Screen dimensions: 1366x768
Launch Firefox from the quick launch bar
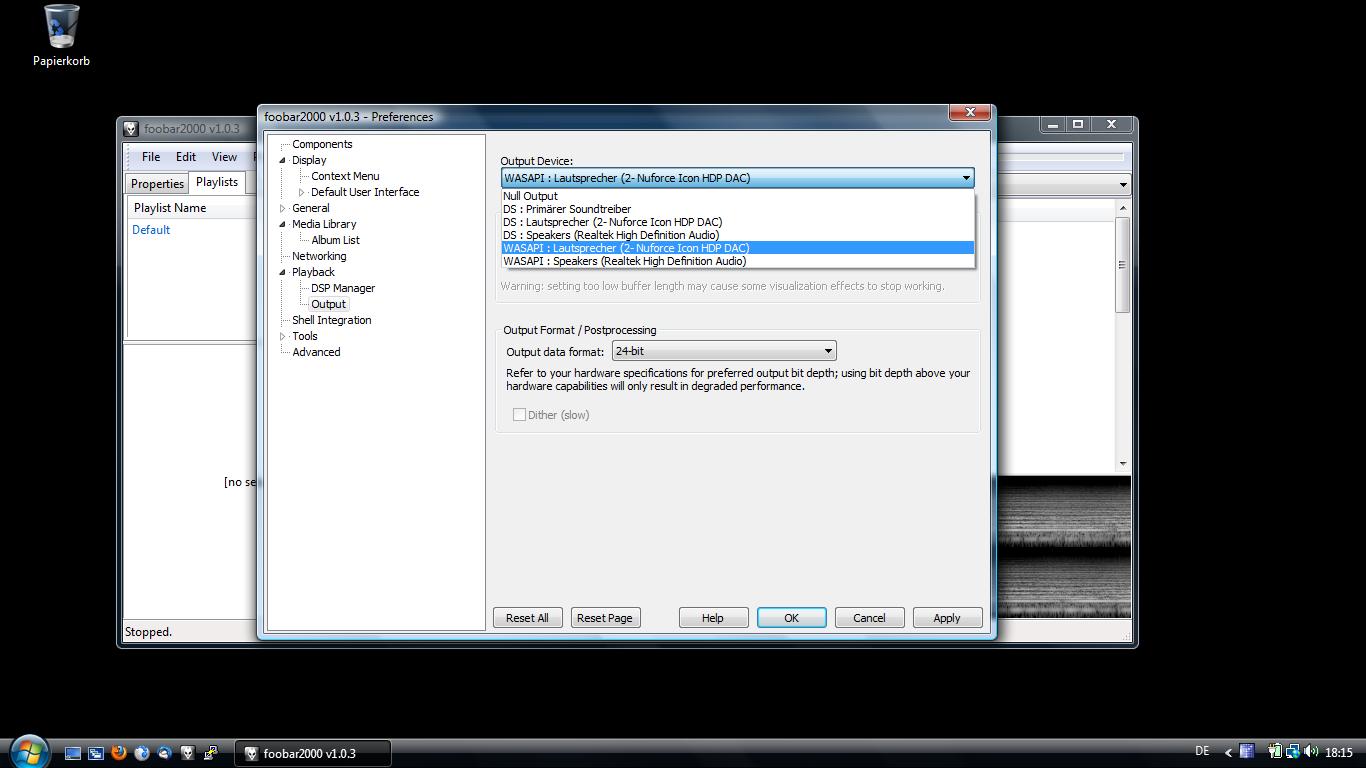click(119, 753)
